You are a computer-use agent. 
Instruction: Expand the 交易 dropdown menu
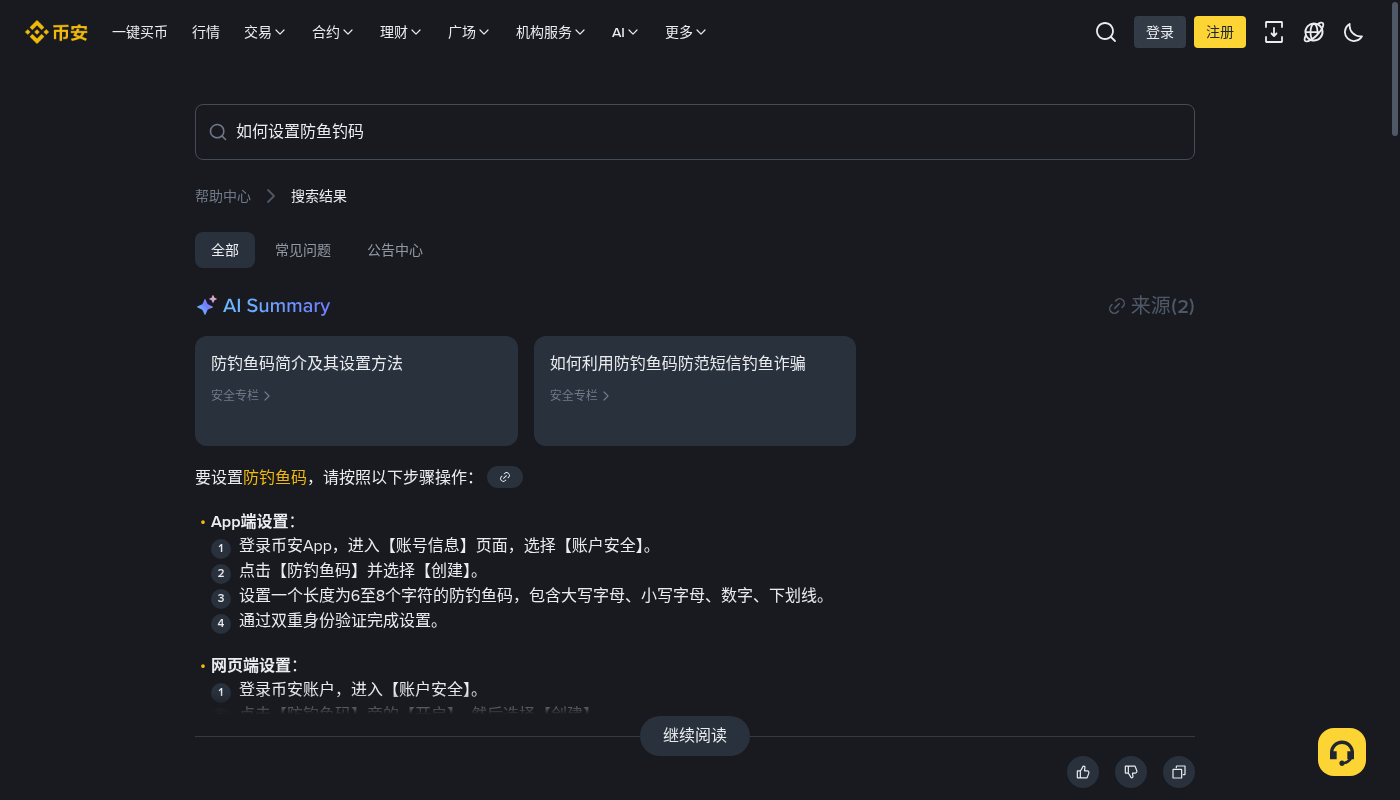(265, 32)
